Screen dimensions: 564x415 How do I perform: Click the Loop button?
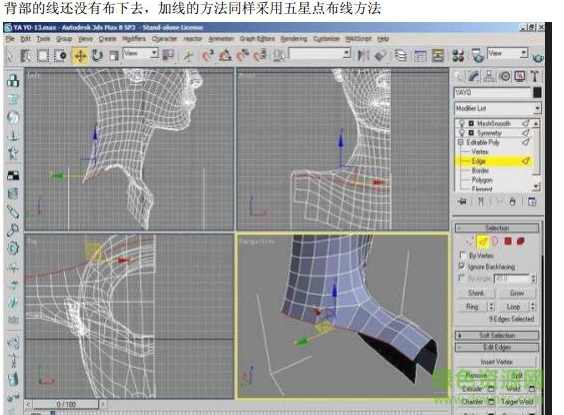[513, 307]
